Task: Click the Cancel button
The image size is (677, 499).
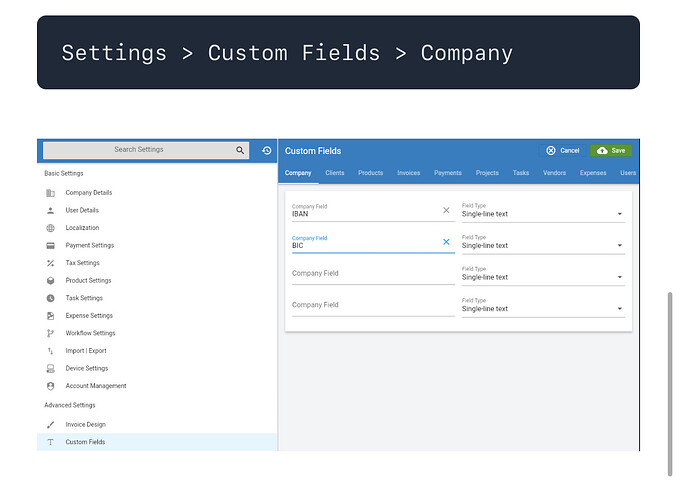Action: pyautogui.click(x=562, y=151)
